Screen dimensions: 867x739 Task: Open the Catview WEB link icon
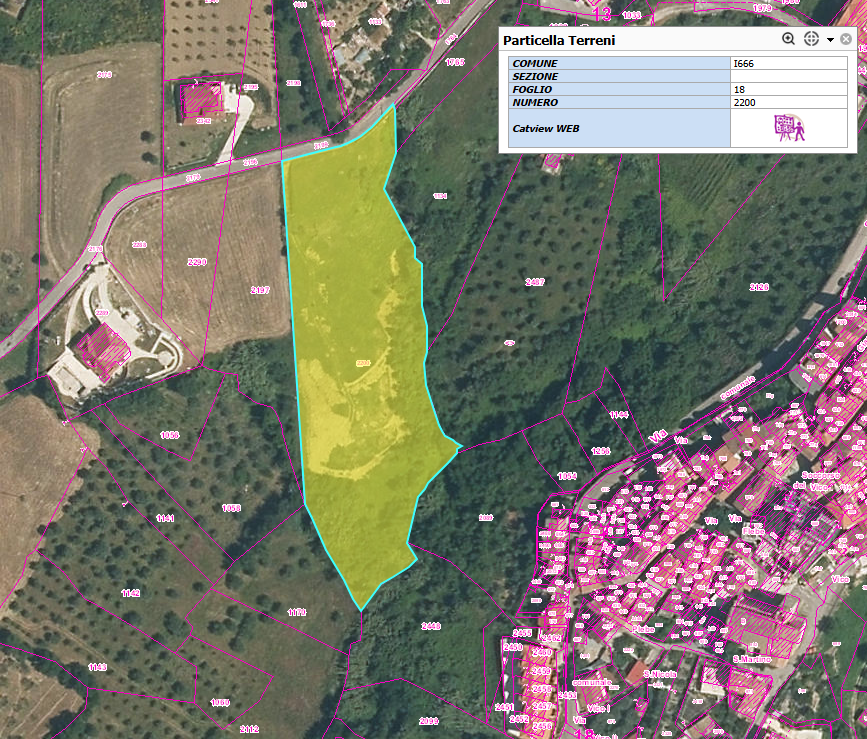[789, 129]
